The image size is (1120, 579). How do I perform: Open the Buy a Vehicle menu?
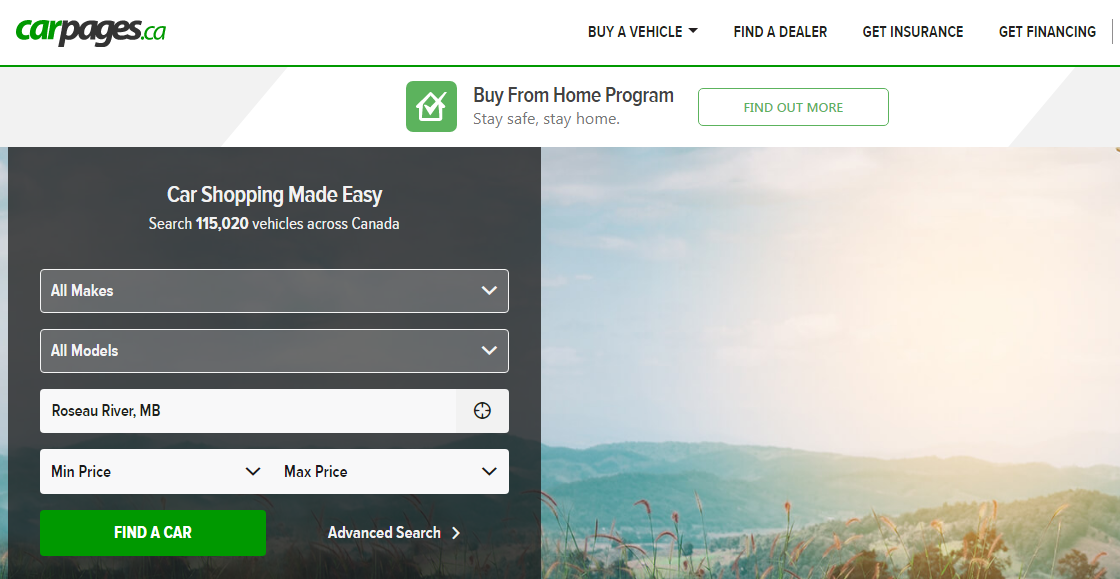(x=635, y=32)
